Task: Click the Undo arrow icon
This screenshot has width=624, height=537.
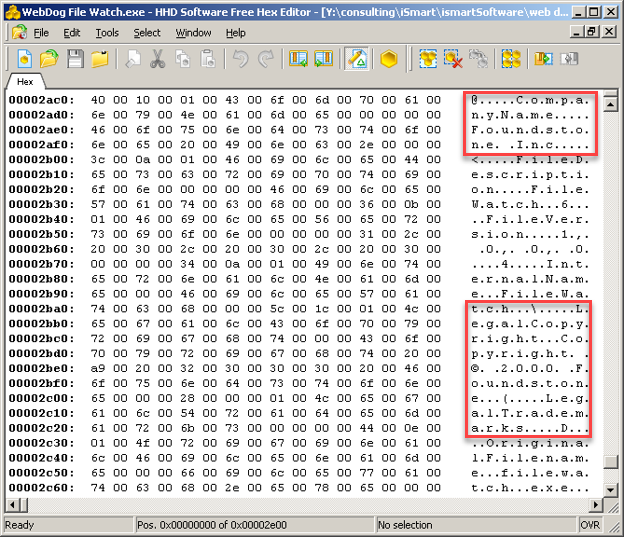Action: (240, 60)
